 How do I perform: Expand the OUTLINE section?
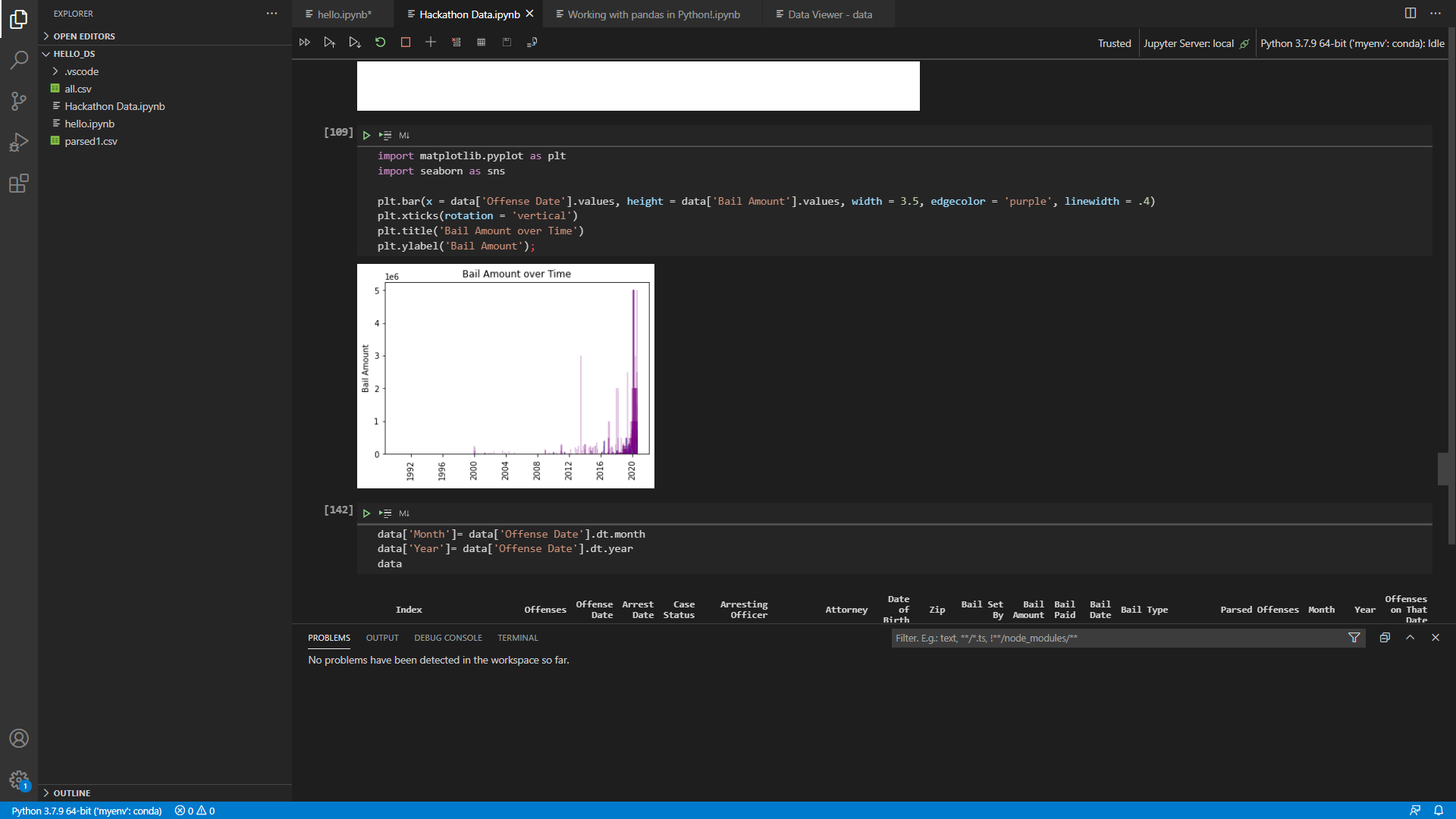pyautogui.click(x=71, y=793)
